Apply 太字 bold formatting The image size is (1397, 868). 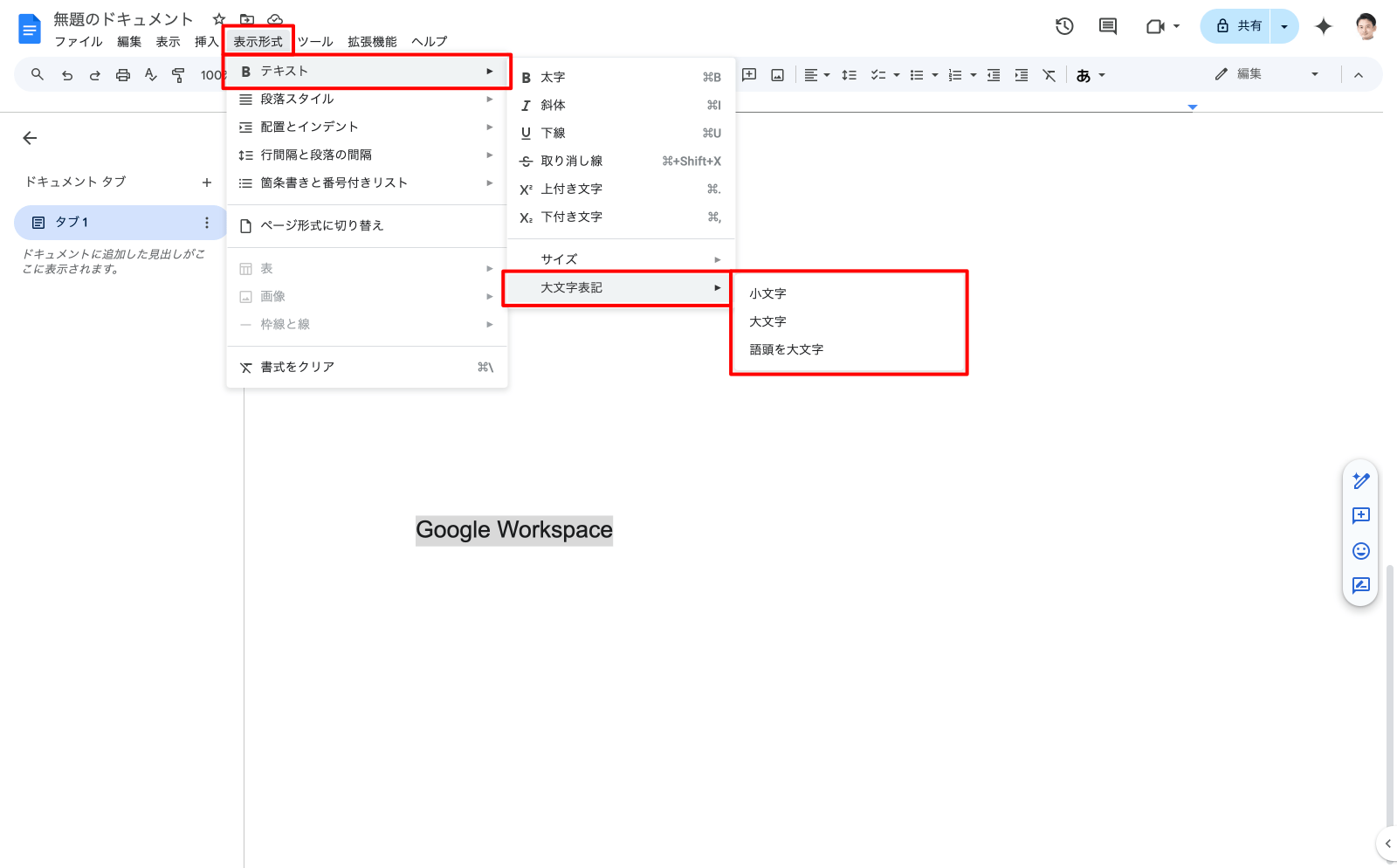click(x=621, y=77)
